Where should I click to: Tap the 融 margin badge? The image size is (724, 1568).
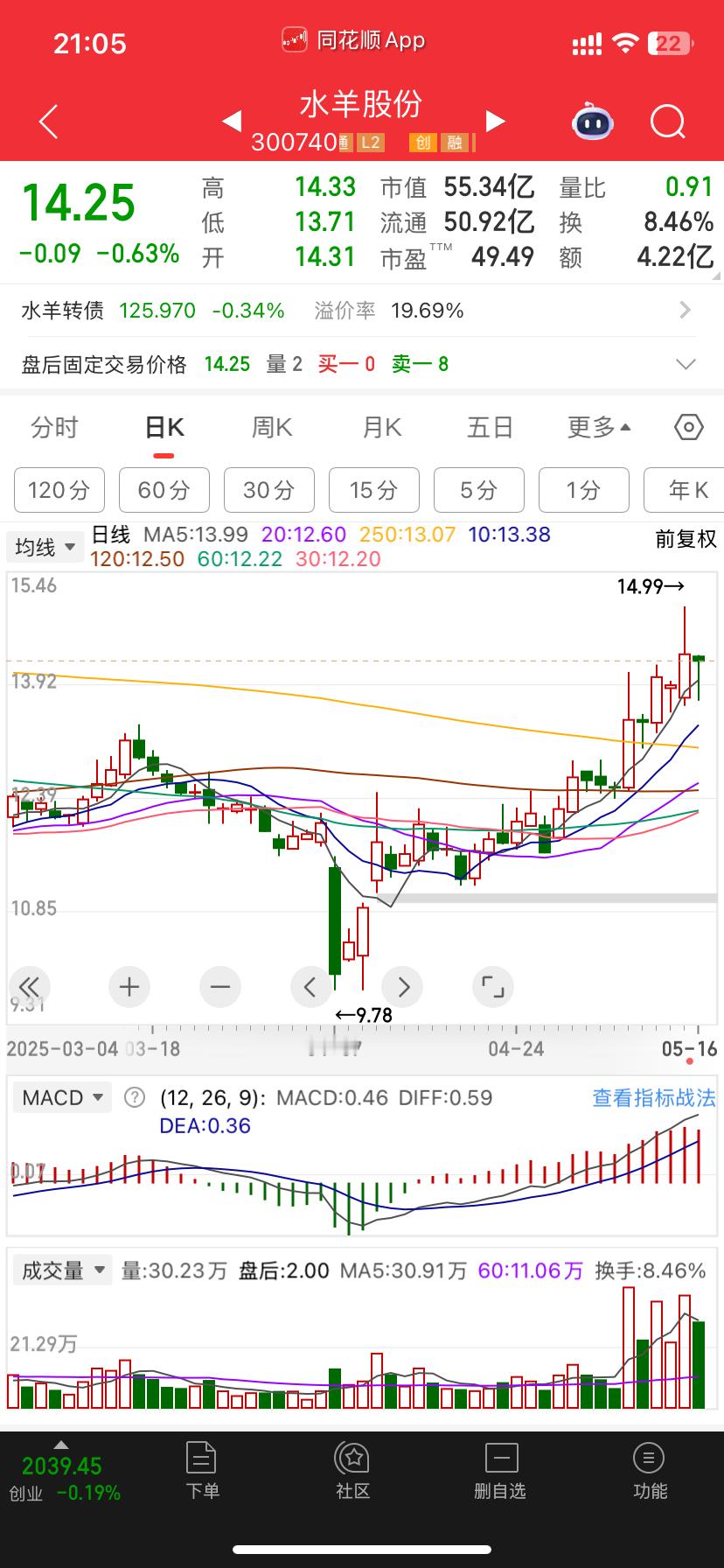point(456,143)
